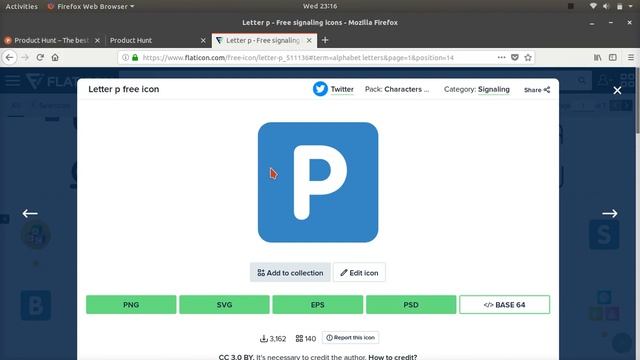
Task: Open the page actions three-dot menu
Action: point(501,58)
